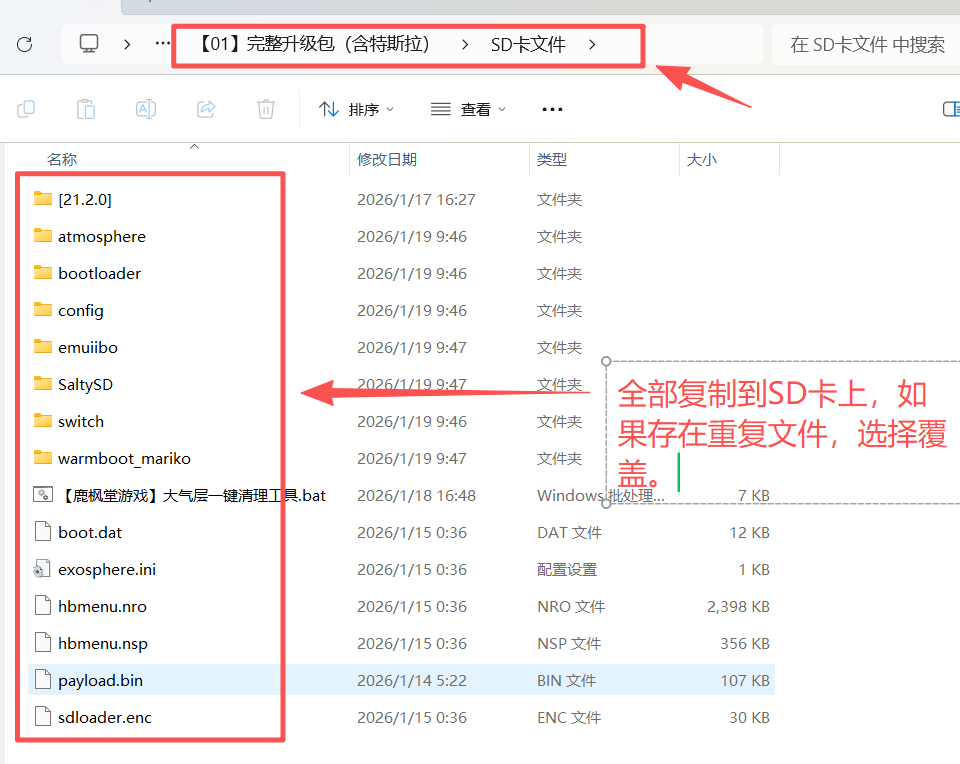The width and height of the screenshot is (960, 764).
Task: Select the Copy icon in the toolbar
Action: 26,109
